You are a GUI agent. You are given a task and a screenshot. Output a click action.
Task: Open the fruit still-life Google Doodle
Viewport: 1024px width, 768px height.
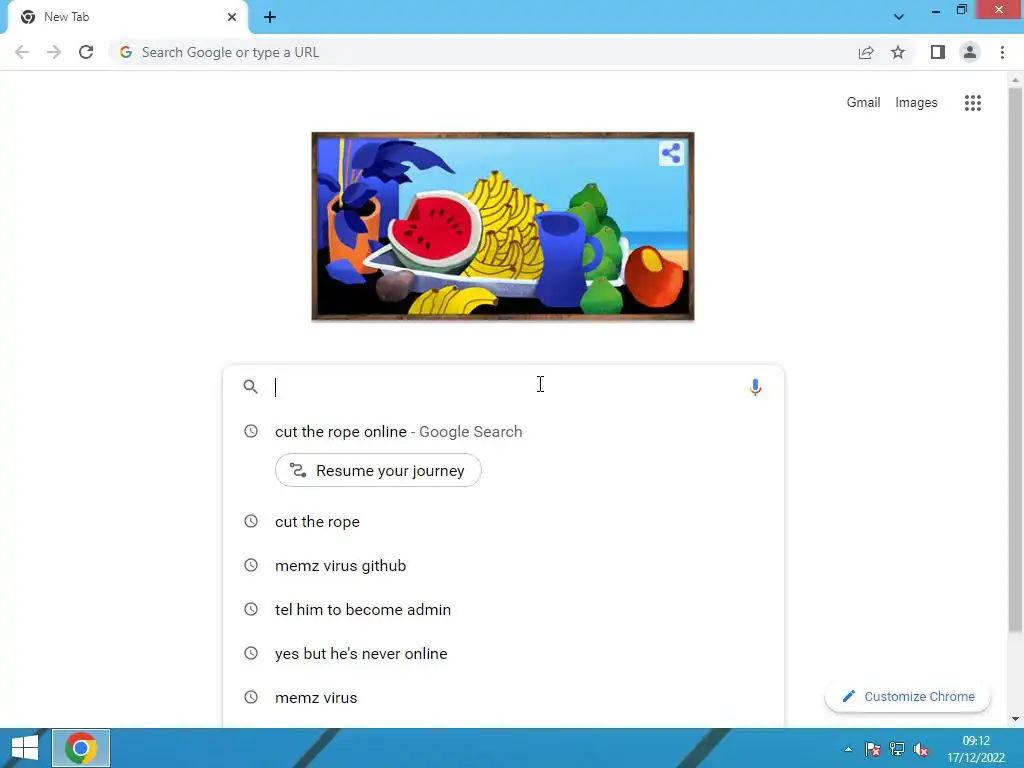(x=503, y=226)
